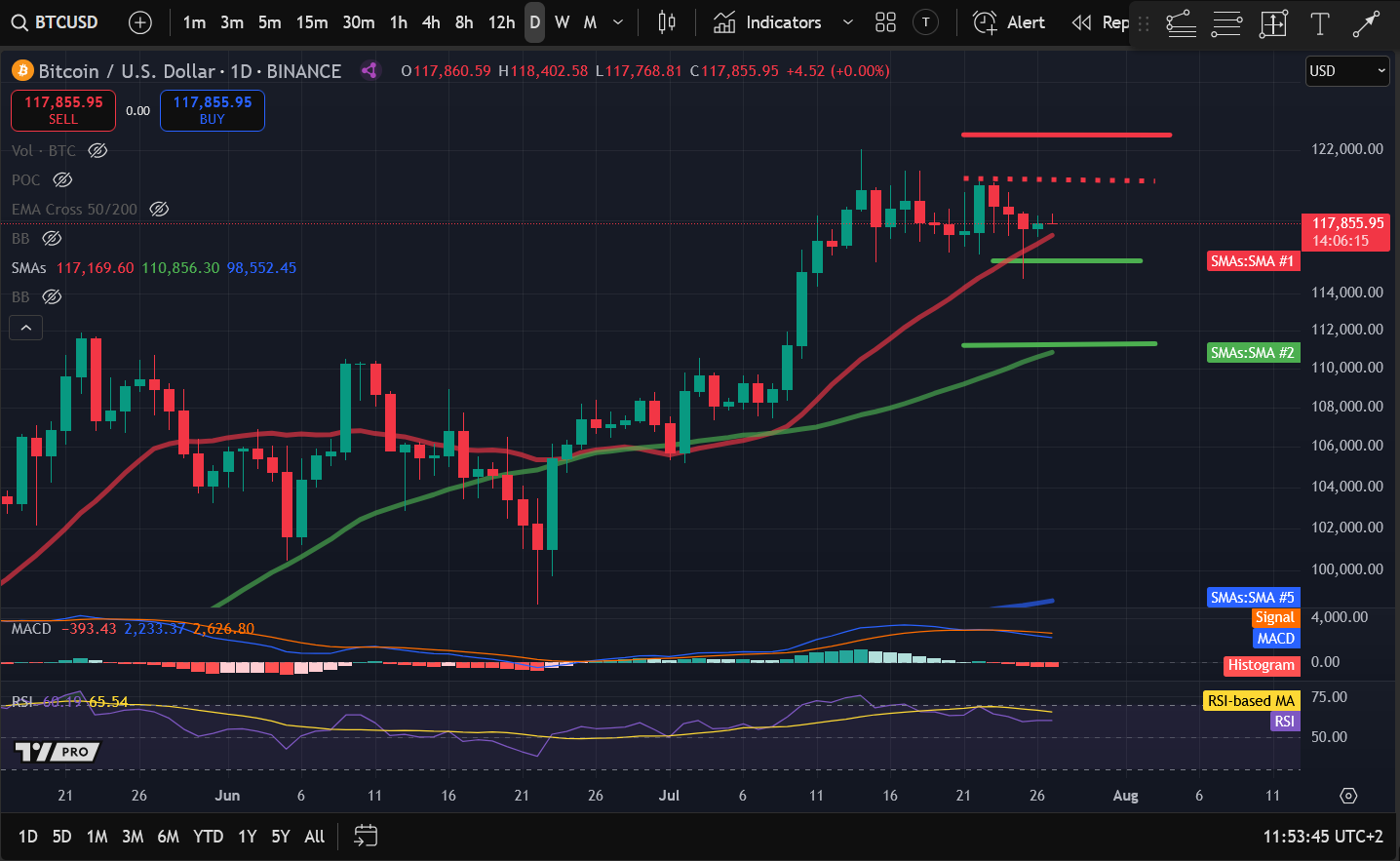Set date range to 1M
This screenshot has height=861, width=1400.
(x=97, y=836)
